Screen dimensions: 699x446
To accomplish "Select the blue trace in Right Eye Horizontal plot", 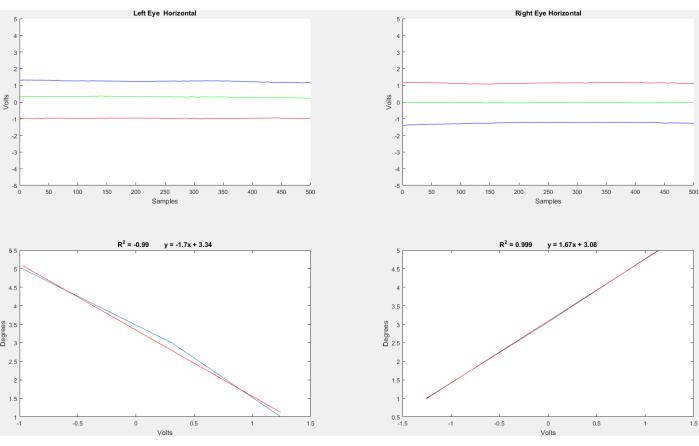I will [548, 123].
